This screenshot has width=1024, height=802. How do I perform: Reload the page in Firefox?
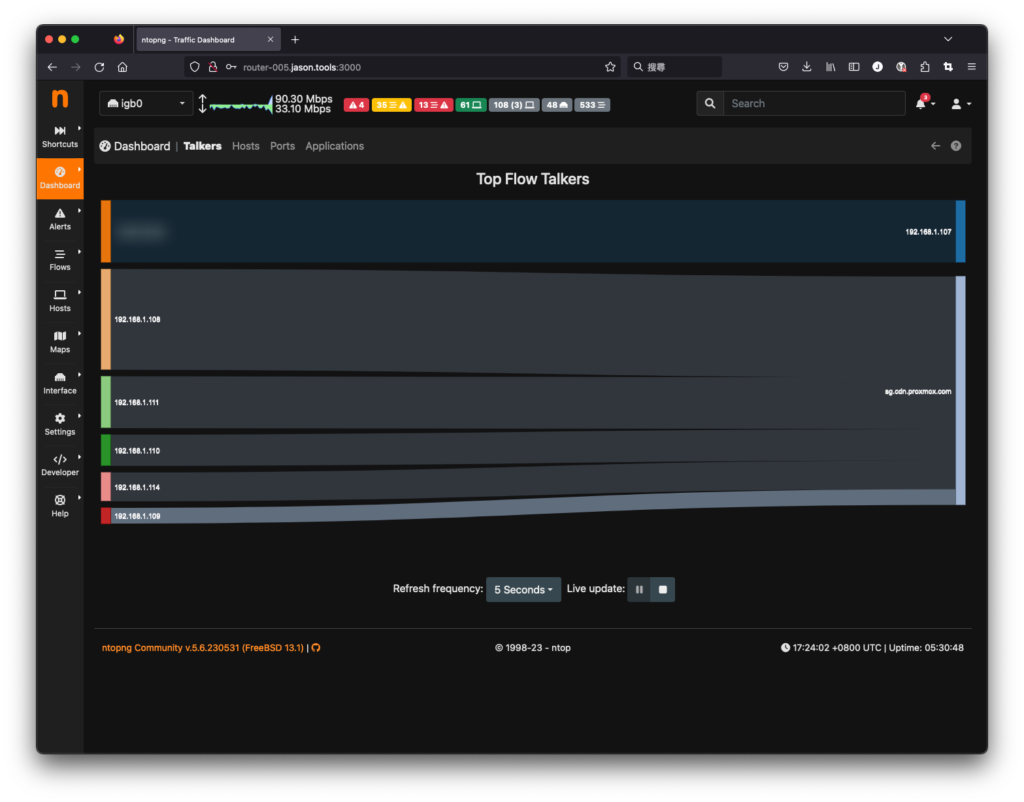tap(99, 67)
